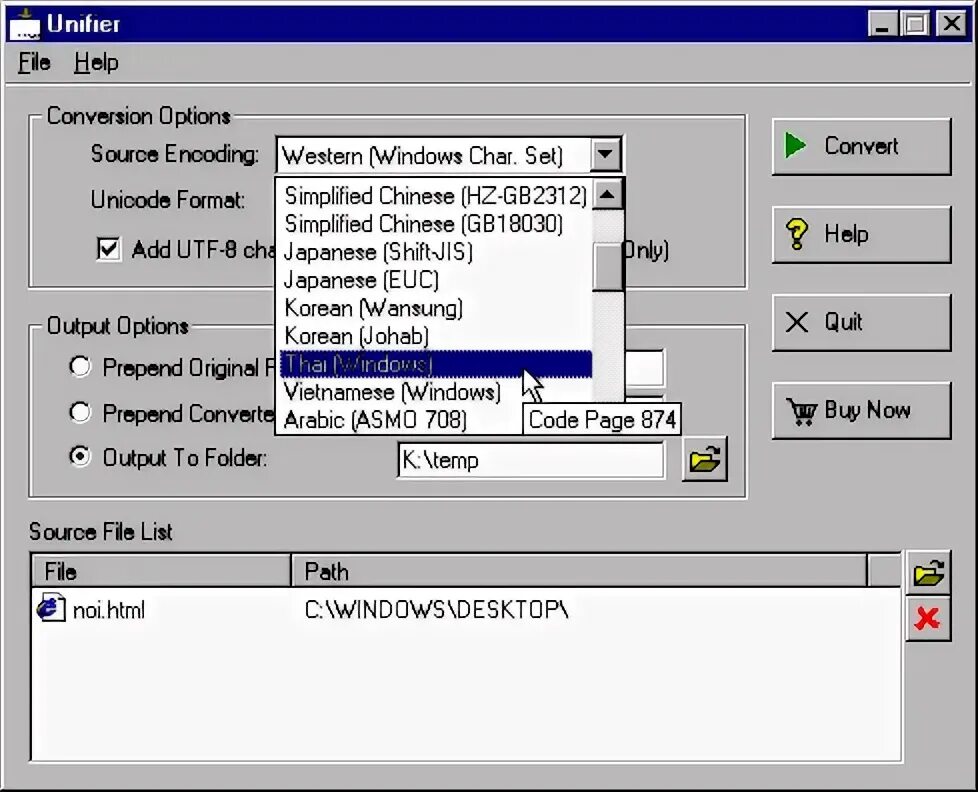This screenshot has height=792, width=978.
Task: Pick the highlighted Thai (Windows) entry
Action: pyautogui.click(x=435, y=364)
